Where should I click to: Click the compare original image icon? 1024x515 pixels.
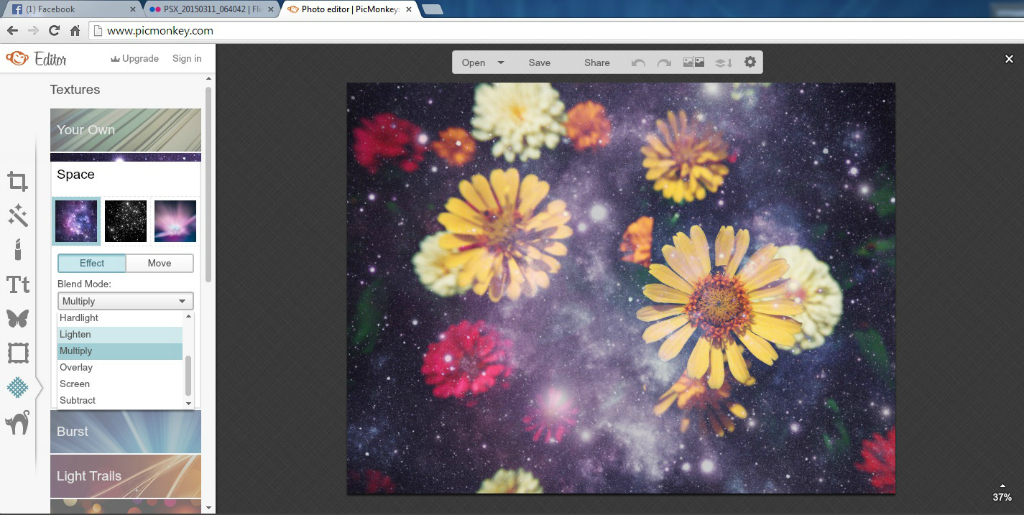693,63
